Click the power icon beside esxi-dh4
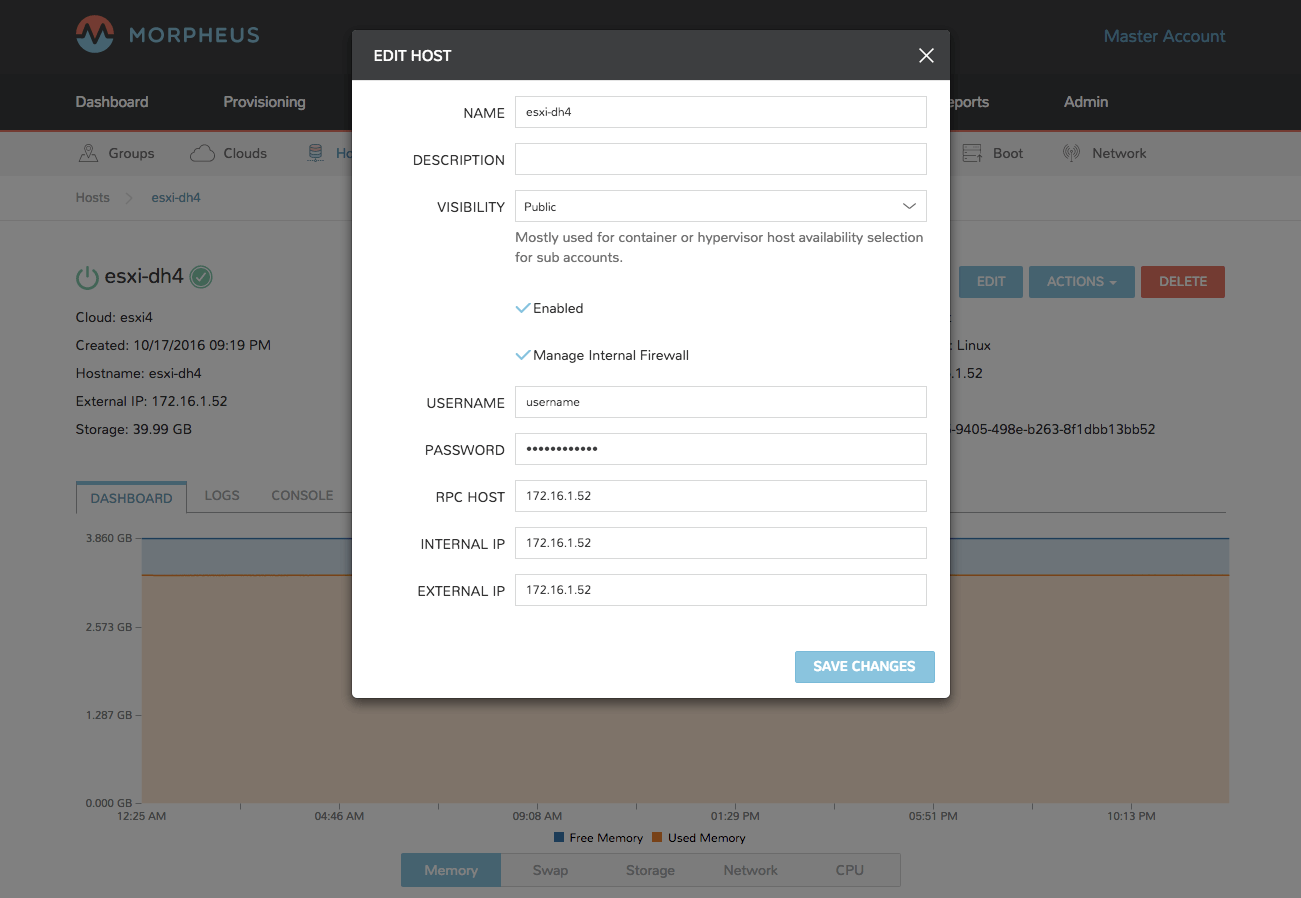The height and width of the screenshot is (898, 1301). coord(86,277)
